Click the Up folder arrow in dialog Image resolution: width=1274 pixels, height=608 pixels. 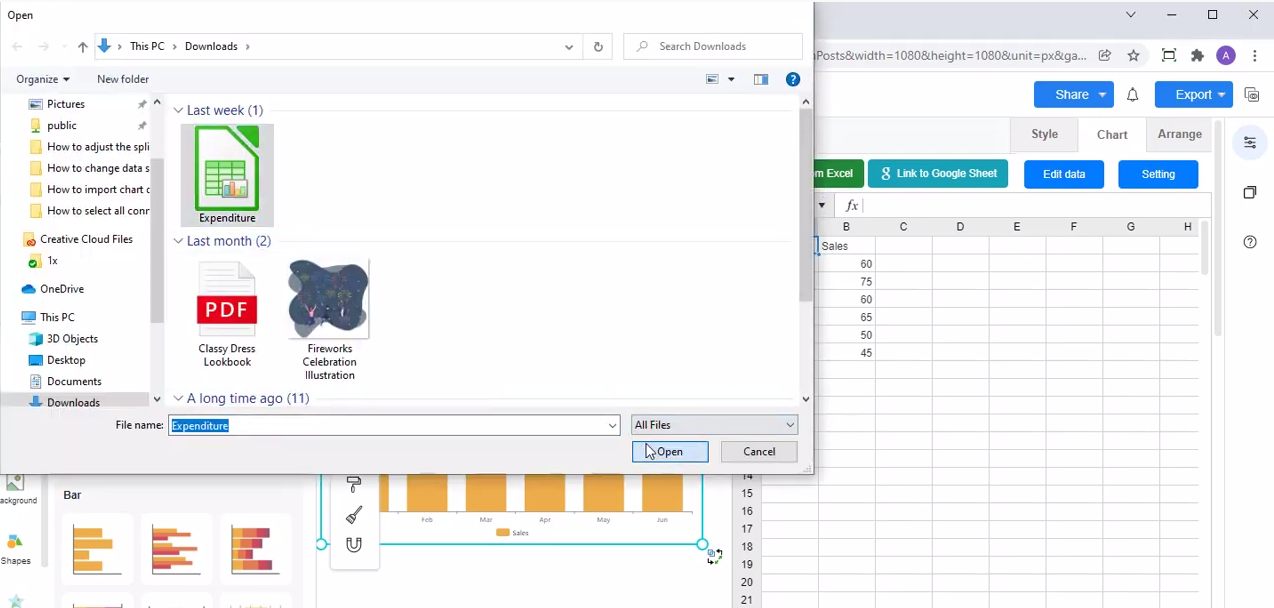coord(83,47)
